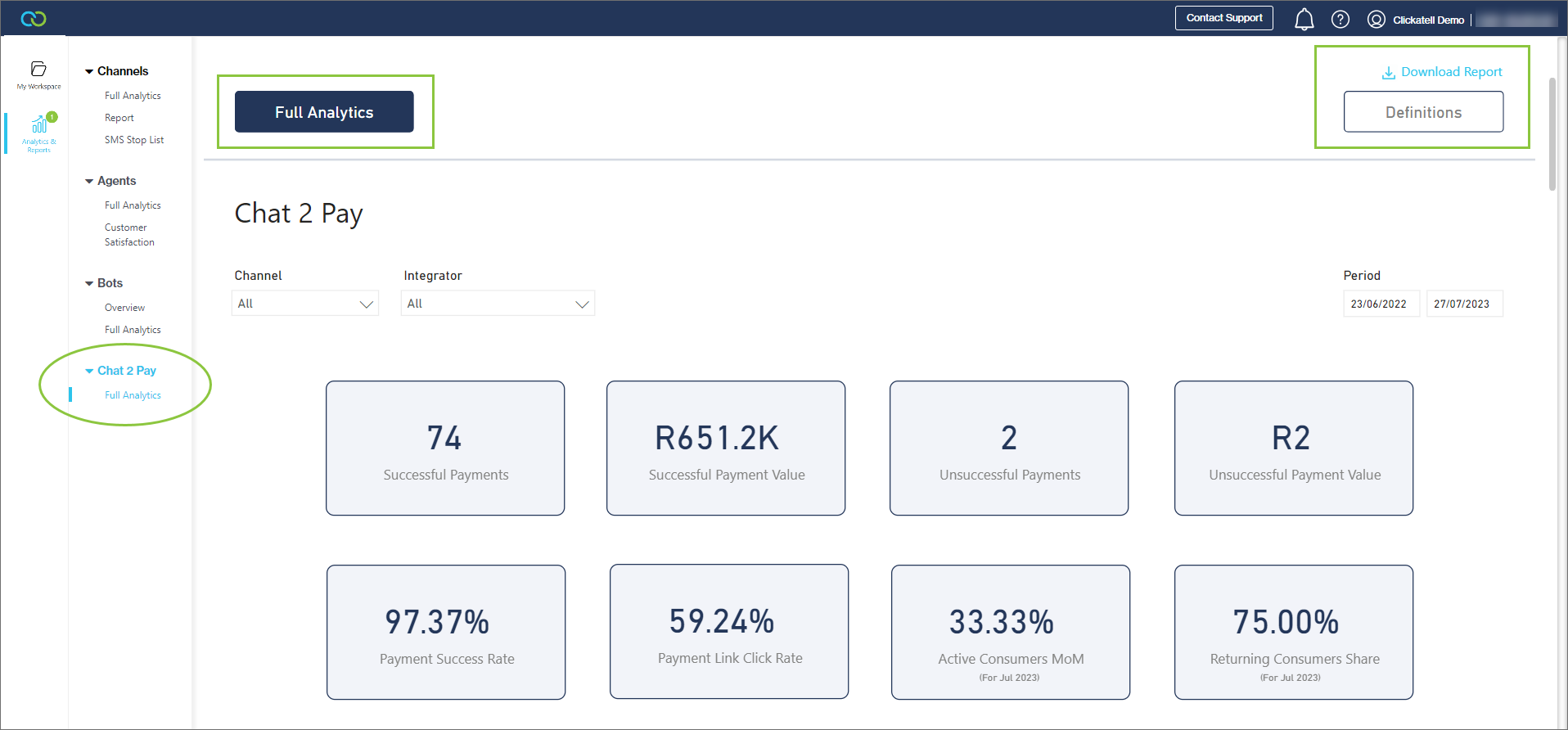
Task: Open the Integrator dropdown
Action: click(x=498, y=304)
